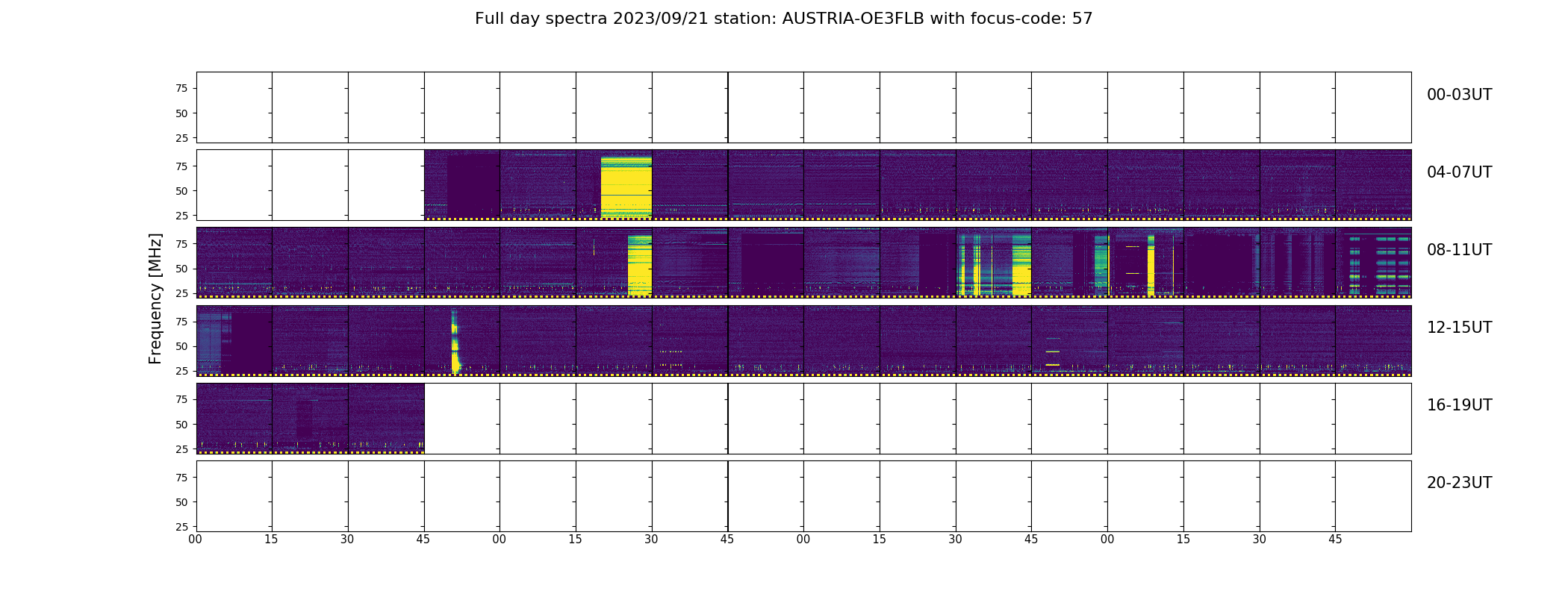This screenshot has height=597, width=1568.
Task: Click the first spectrogram panel of the 16-19UT row
Action: pyautogui.click(x=234, y=418)
